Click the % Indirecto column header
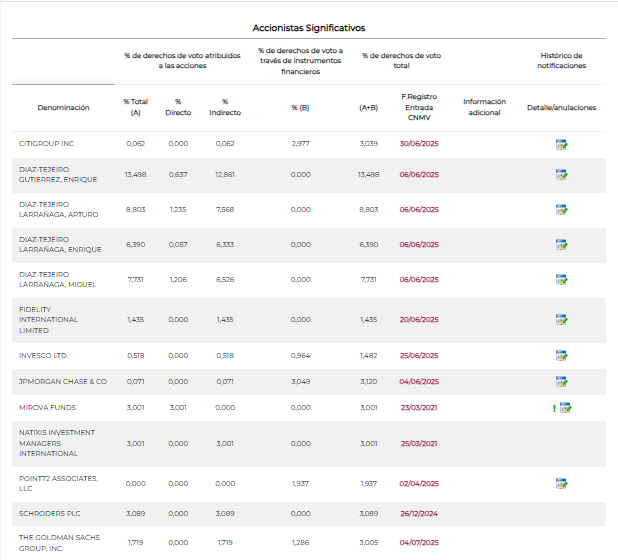 pyautogui.click(x=225, y=107)
